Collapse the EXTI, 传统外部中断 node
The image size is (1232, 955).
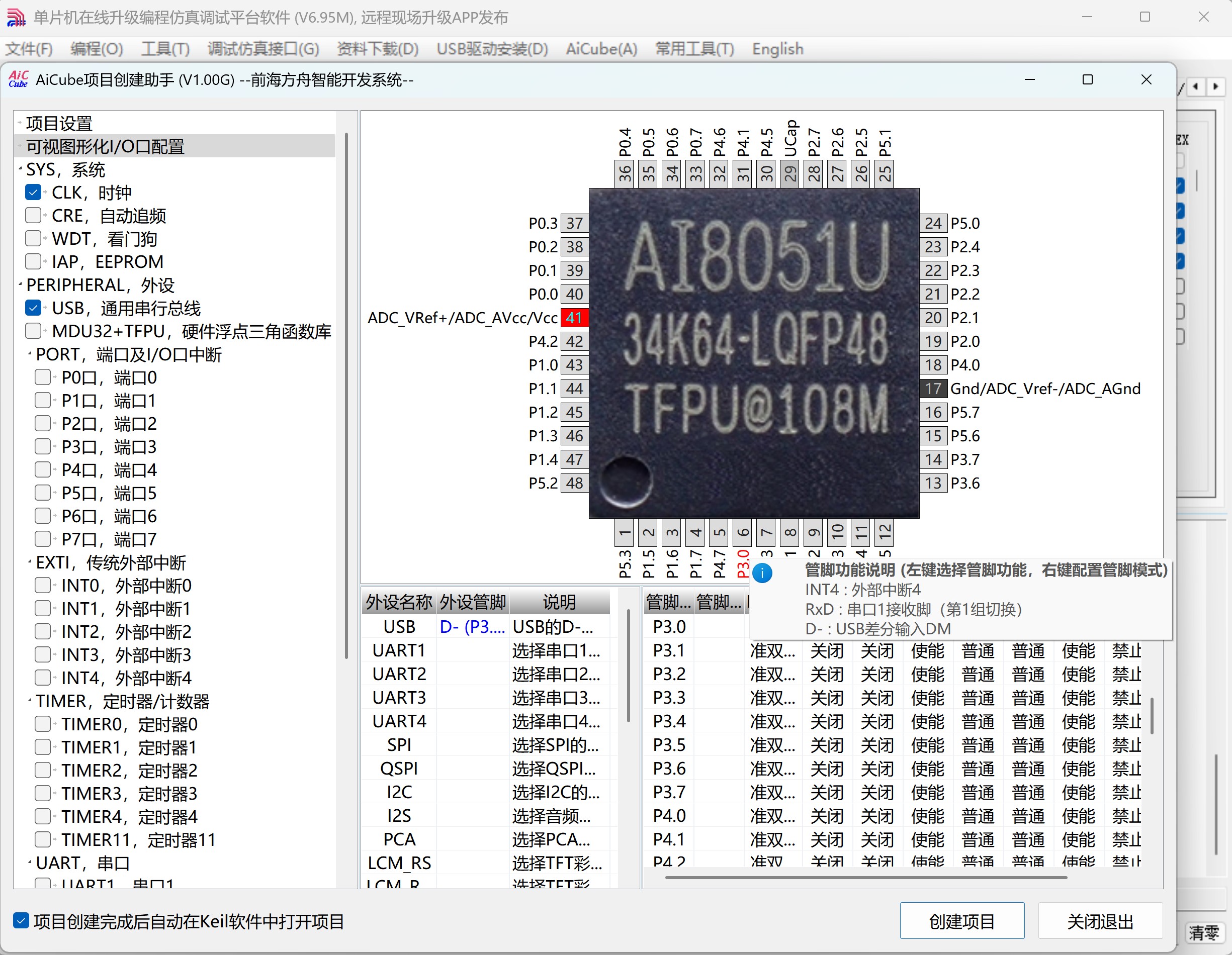(x=30, y=562)
